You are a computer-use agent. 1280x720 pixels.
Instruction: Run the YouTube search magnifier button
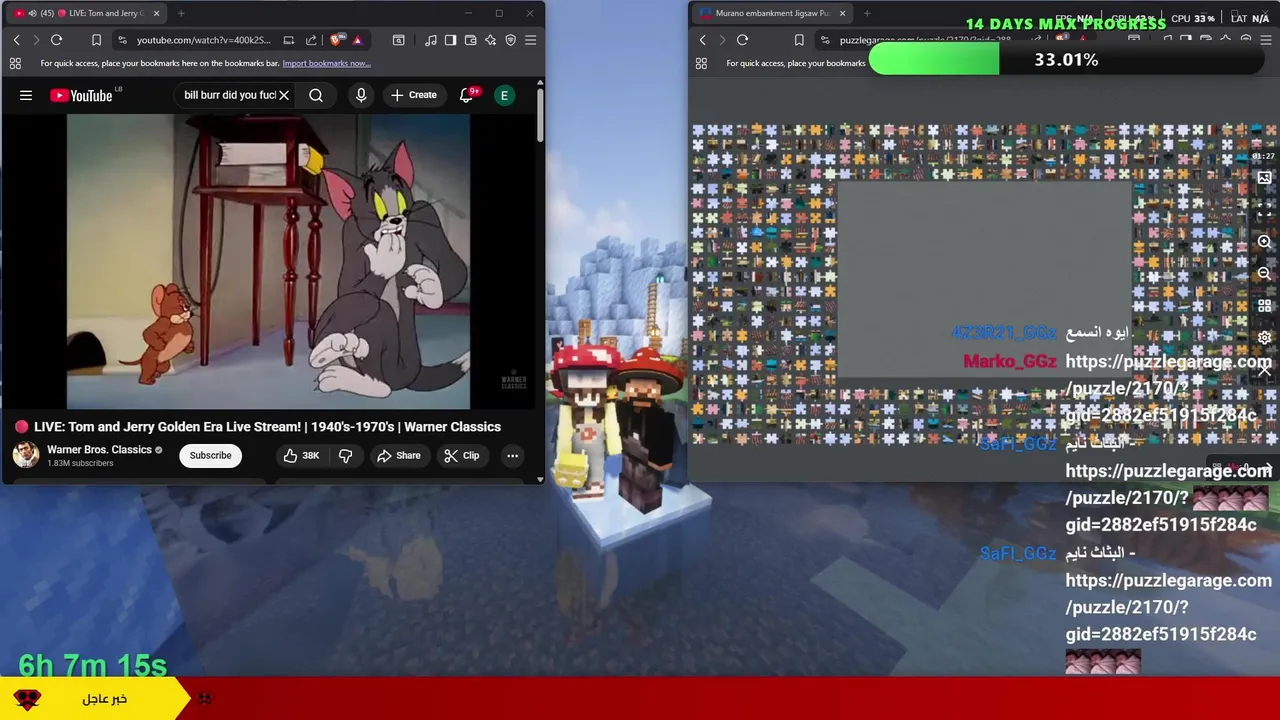point(316,95)
